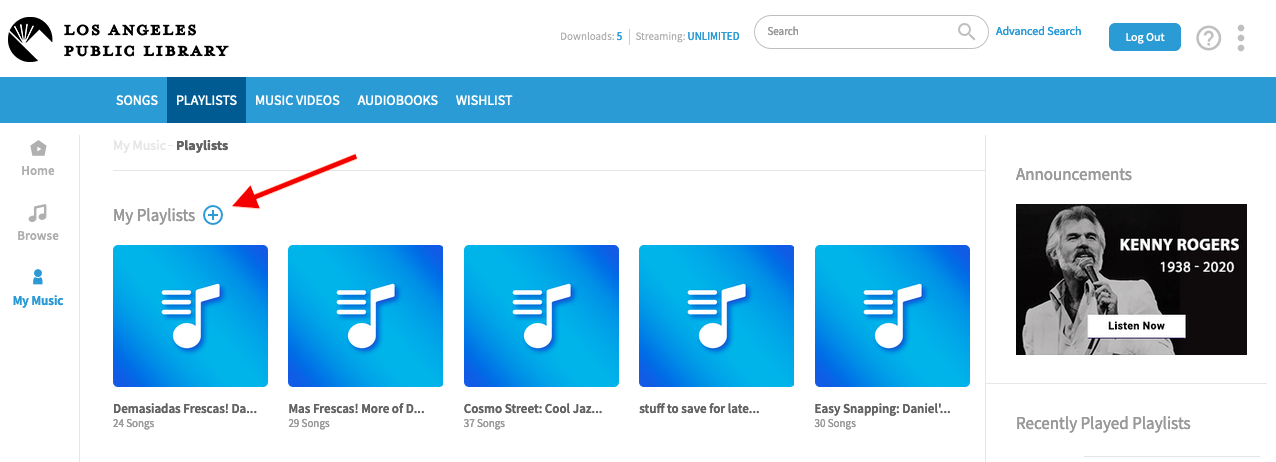Open the Music Videos tab

297,101
